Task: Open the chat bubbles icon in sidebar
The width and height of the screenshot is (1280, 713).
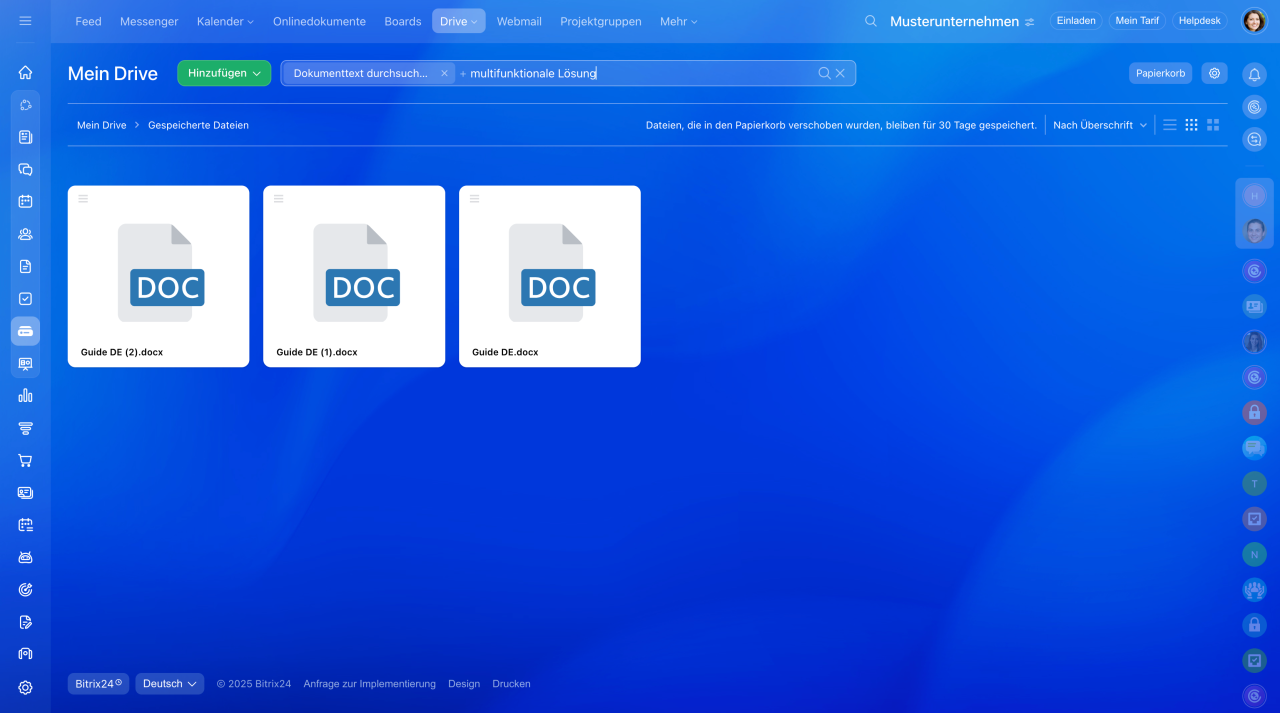Action: point(25,169)
